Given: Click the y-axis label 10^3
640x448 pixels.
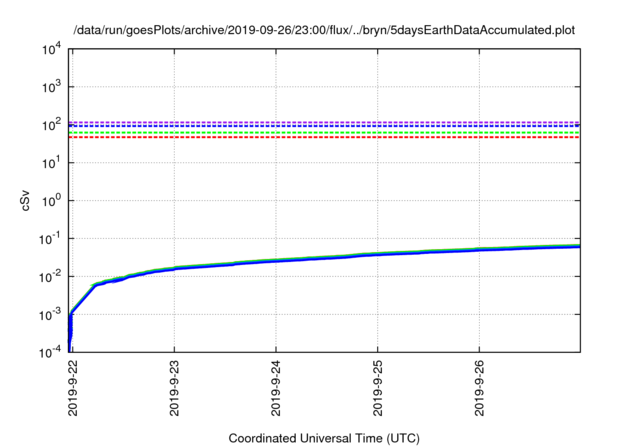Looking at the screenshot, I should (x=52, y=87).
